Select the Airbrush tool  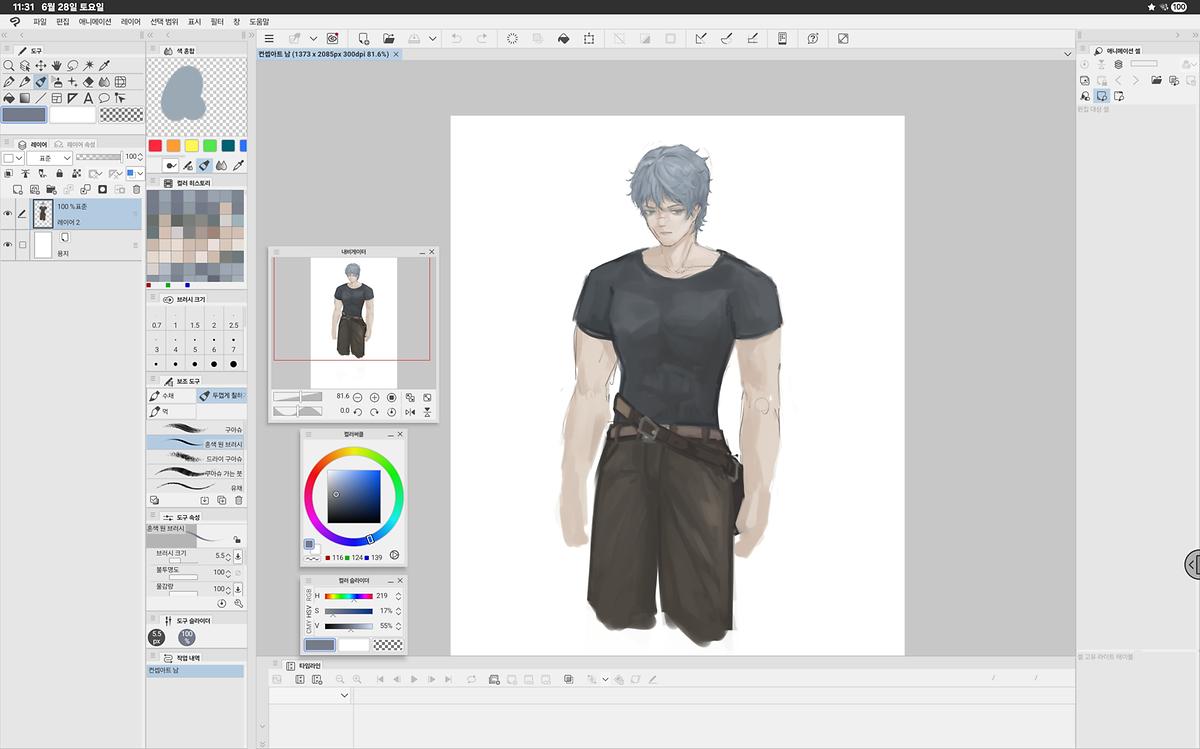click(57, 82)
